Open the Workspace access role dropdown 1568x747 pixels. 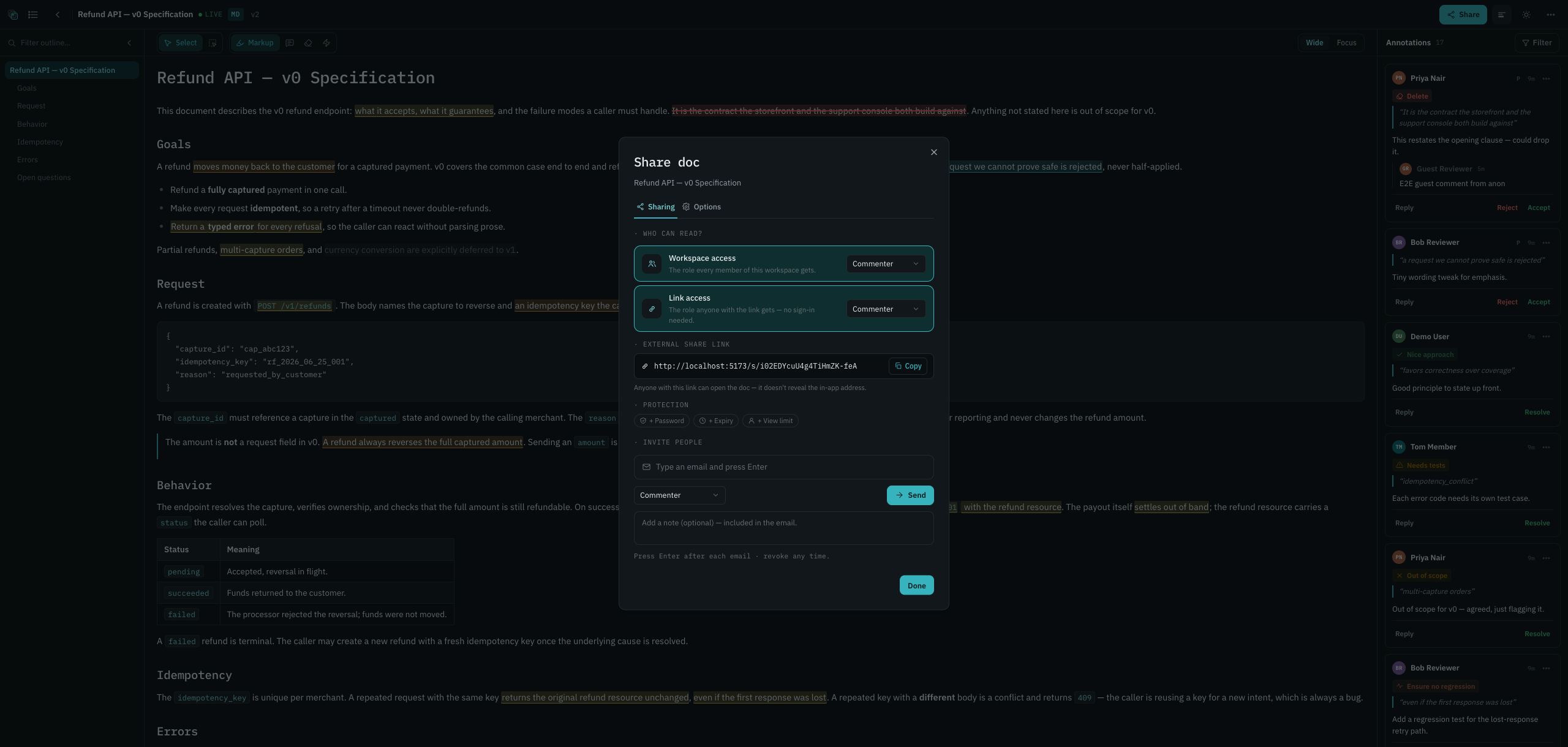(x=886, y=264)
